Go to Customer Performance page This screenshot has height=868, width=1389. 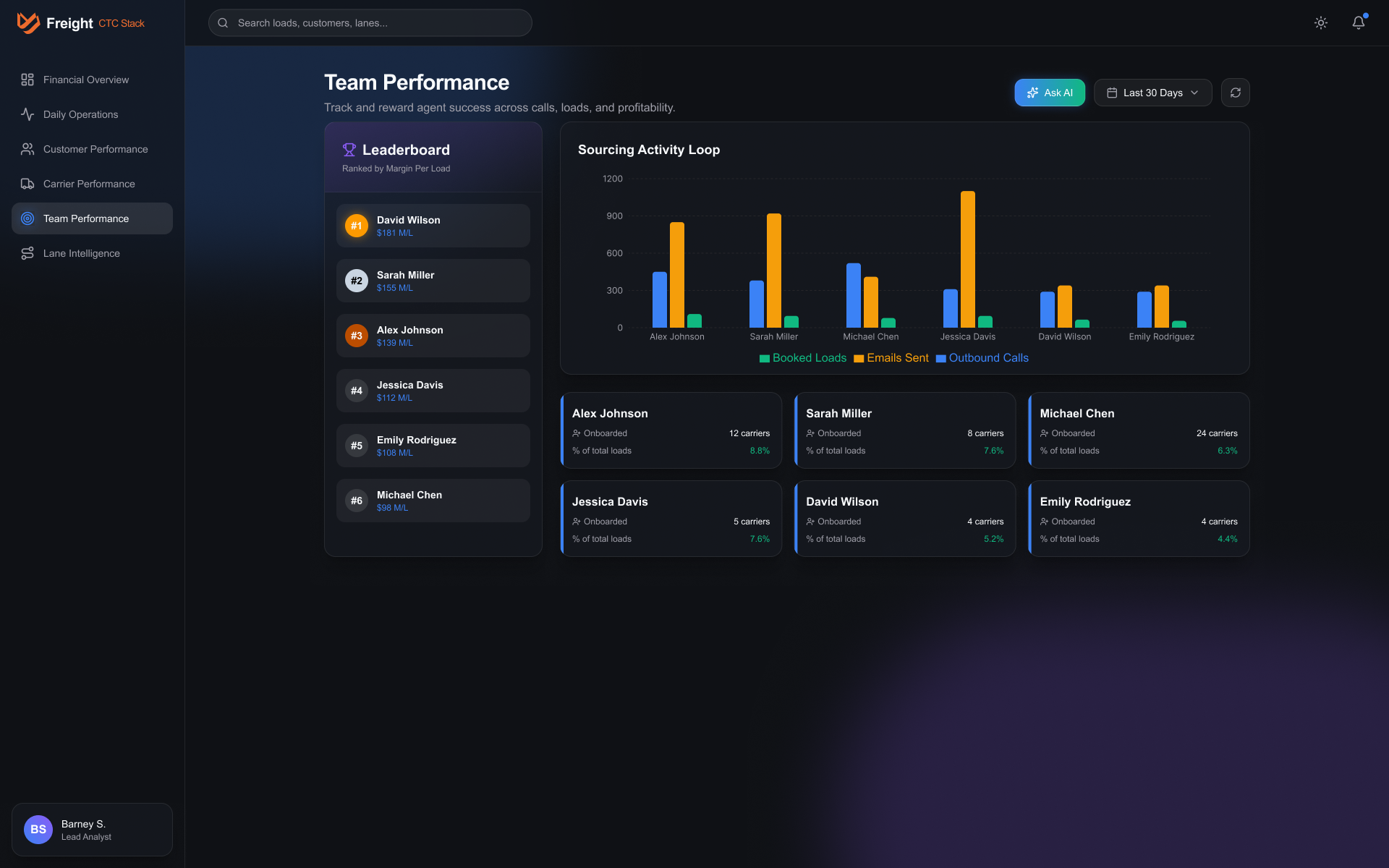[x=95, y=149]
